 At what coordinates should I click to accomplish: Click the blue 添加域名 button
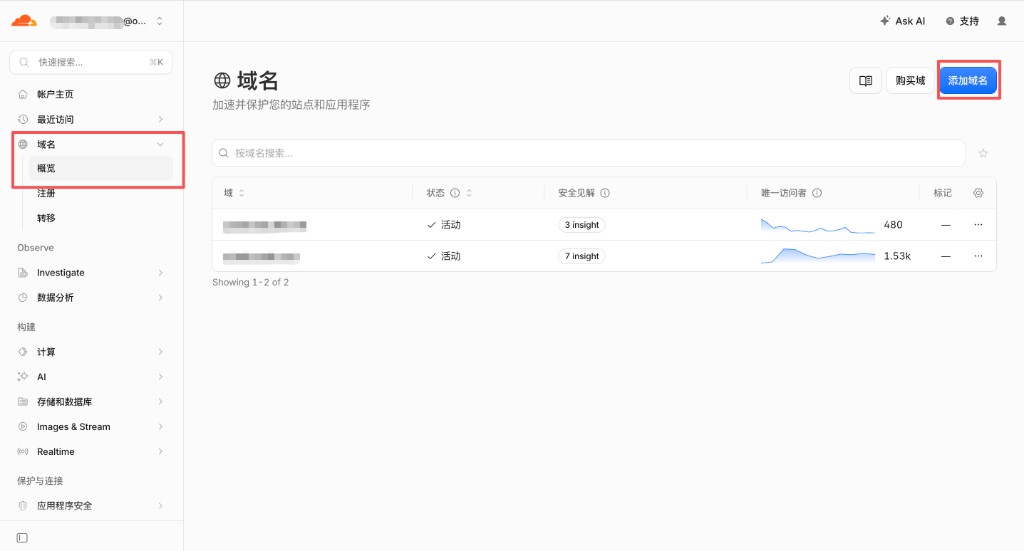tap(968, 80)
